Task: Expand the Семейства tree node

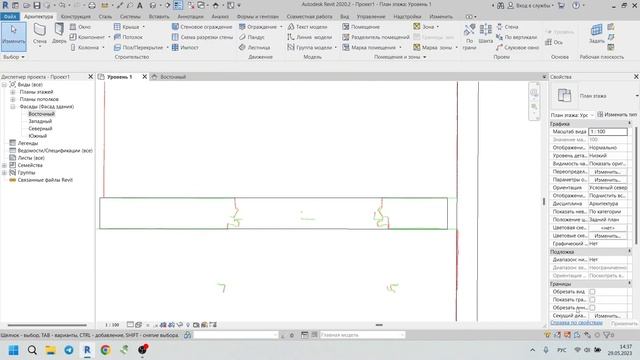Action: (x=4, y=165)
